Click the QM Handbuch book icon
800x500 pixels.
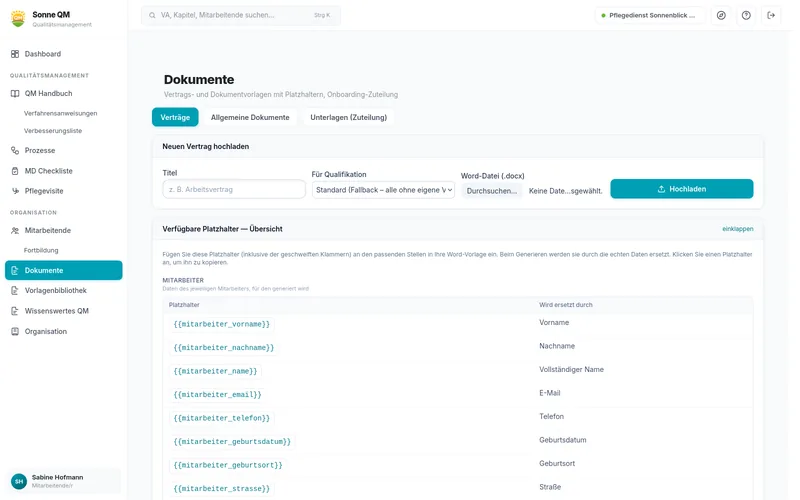(x=15, y=94)
